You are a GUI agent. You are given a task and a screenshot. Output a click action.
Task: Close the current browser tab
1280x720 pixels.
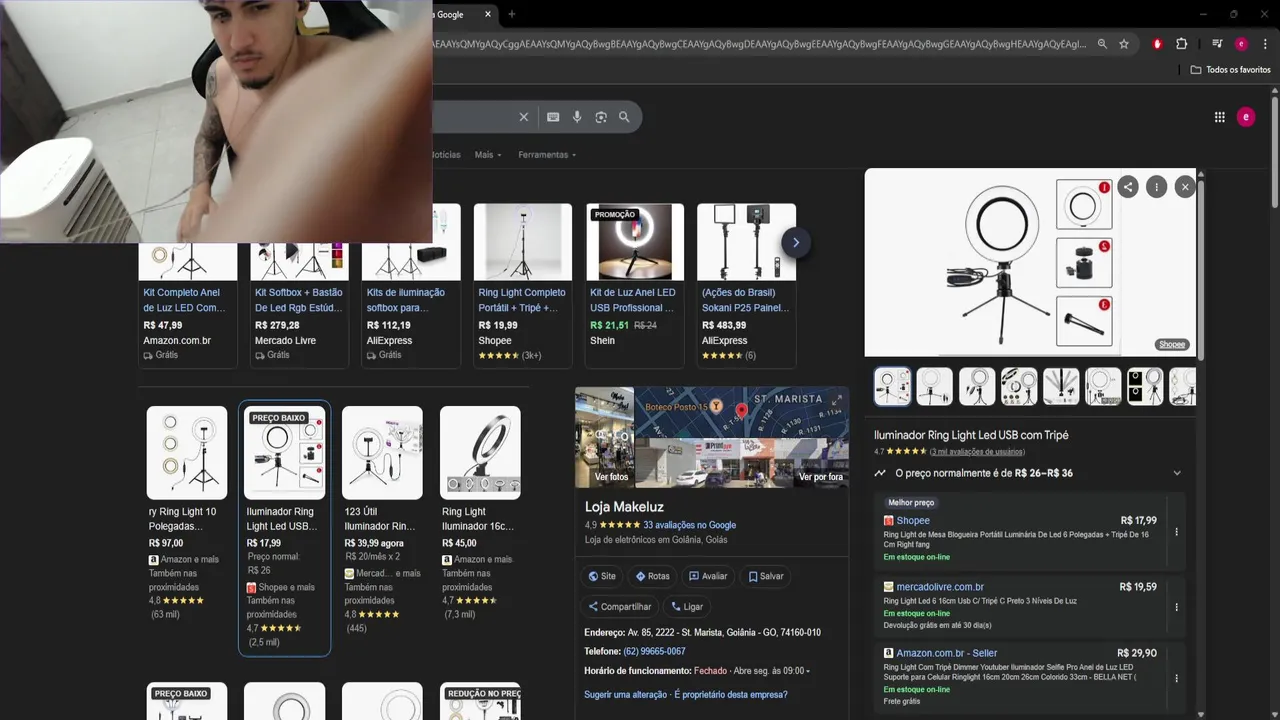point(488,14)
